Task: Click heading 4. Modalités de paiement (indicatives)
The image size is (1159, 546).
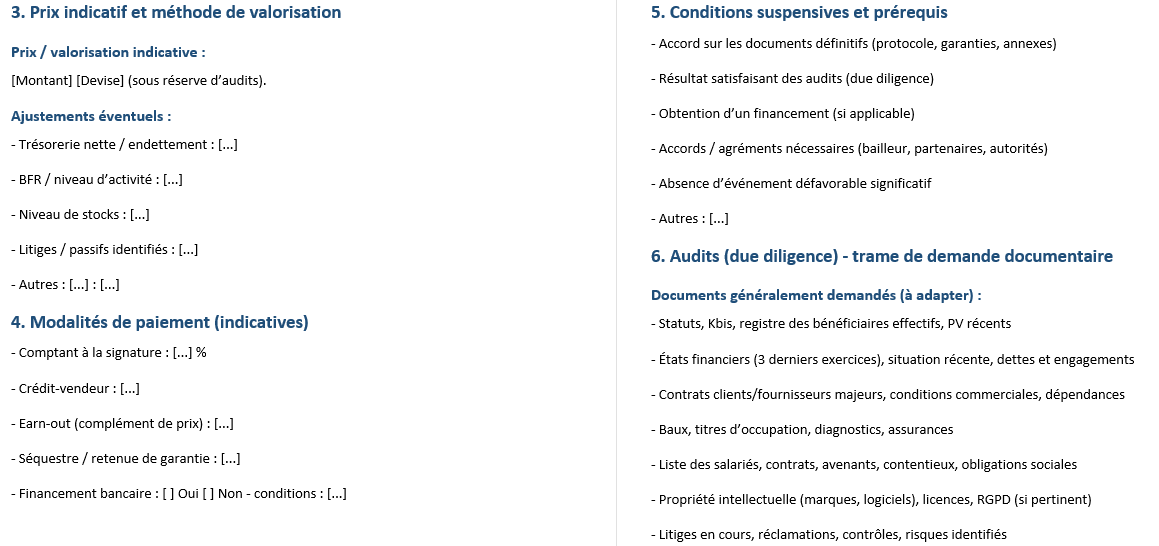Action: (159, 322)
